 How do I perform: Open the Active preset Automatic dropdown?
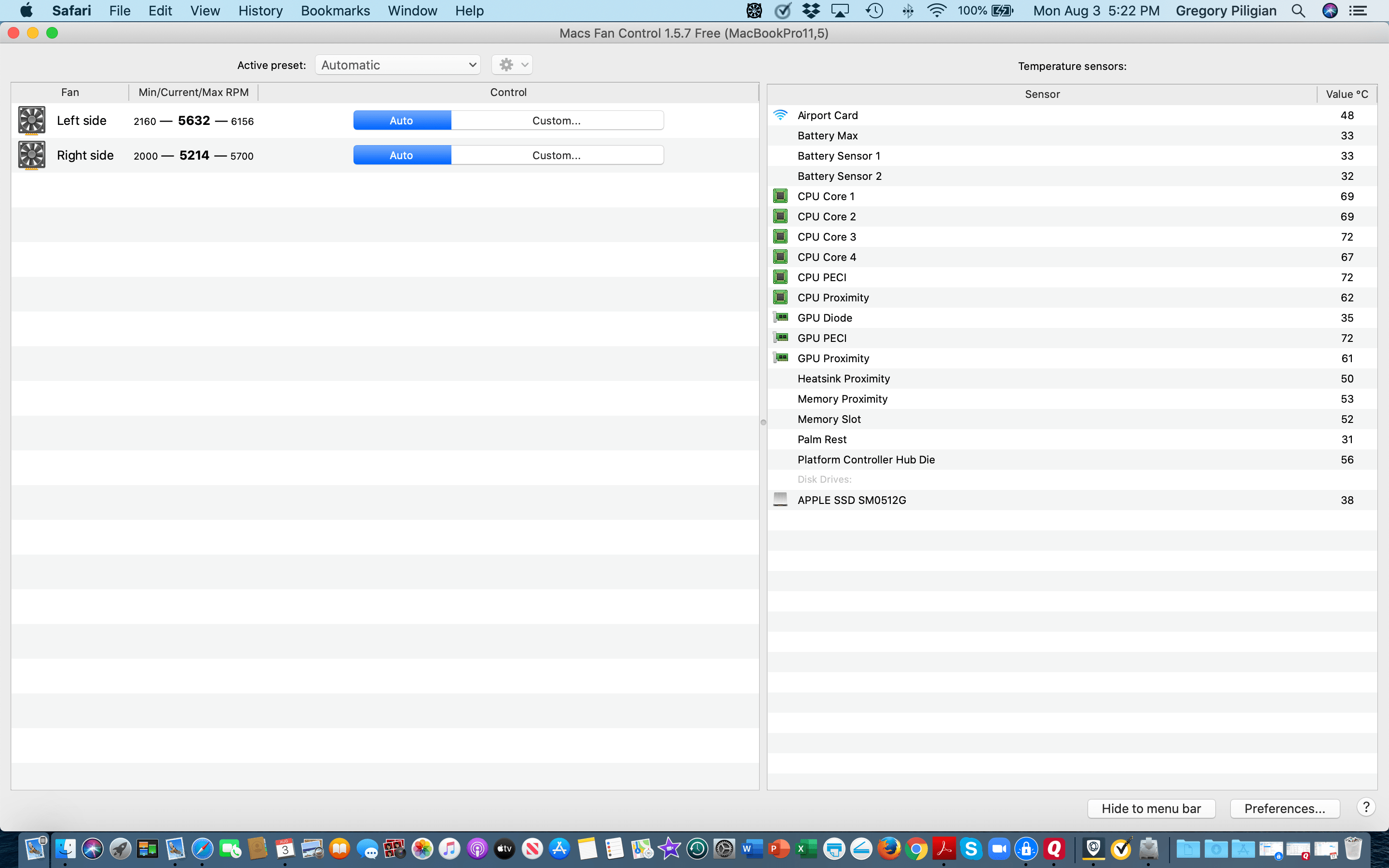pyautogui.click(x=398, y=65)
